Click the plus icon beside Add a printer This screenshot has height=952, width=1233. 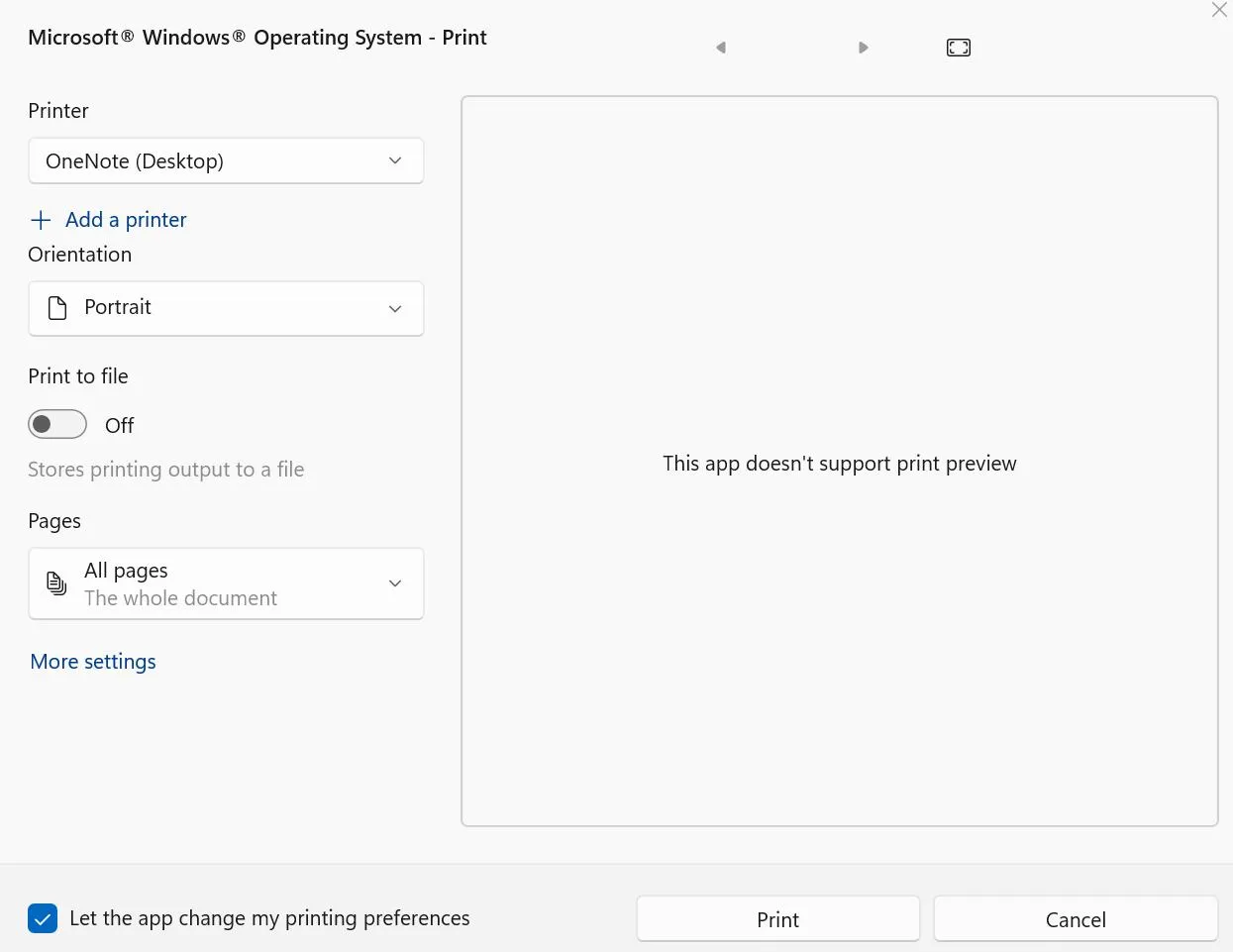coord(41,220)
